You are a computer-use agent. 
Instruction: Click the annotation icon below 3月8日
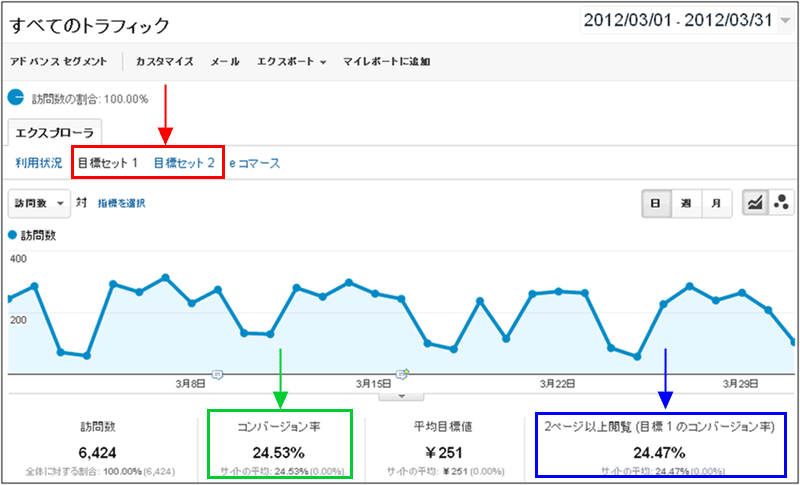tap(217, 374)
